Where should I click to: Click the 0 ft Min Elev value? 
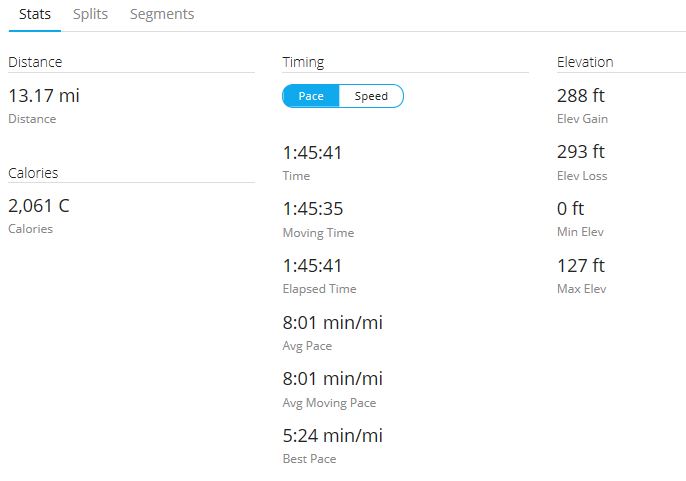click(x=570, y=208)
